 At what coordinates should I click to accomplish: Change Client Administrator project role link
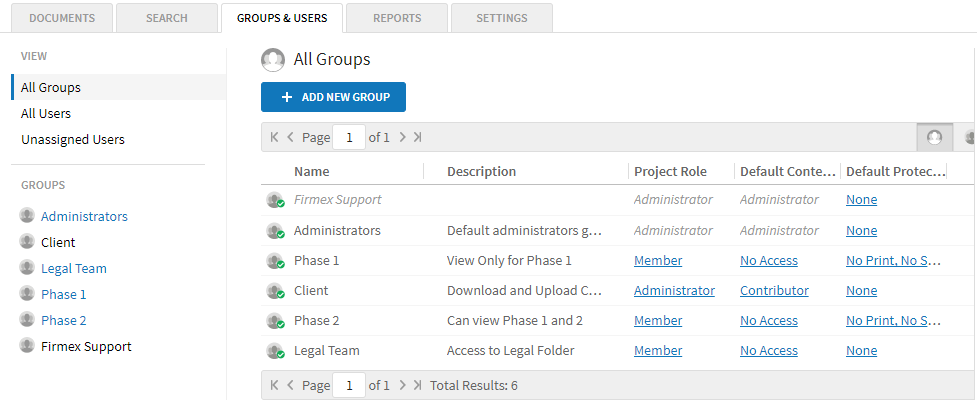pos(674,290)
